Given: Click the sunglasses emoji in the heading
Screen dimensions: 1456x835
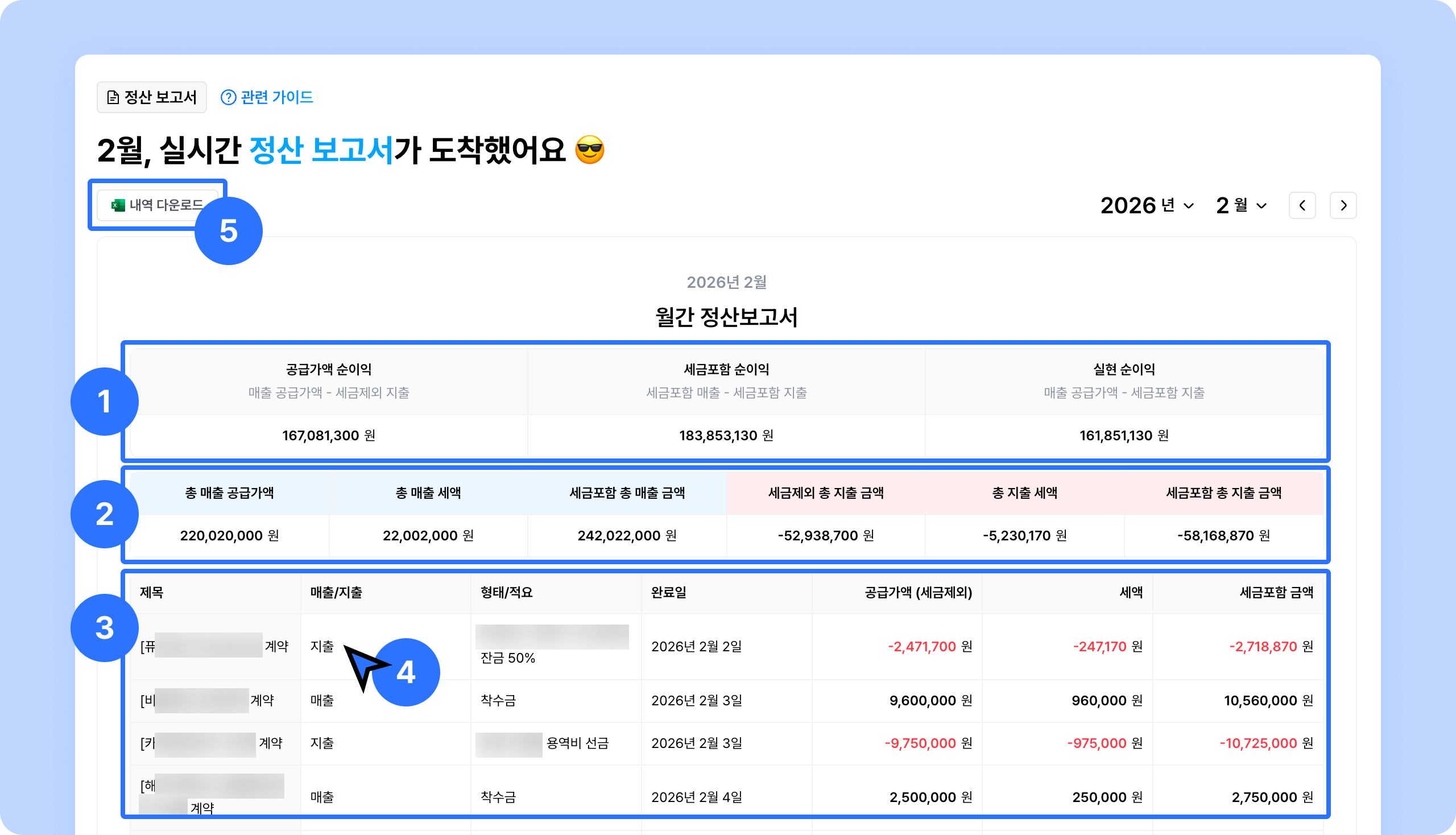Looking at the screenshot, I should [590, 150].
